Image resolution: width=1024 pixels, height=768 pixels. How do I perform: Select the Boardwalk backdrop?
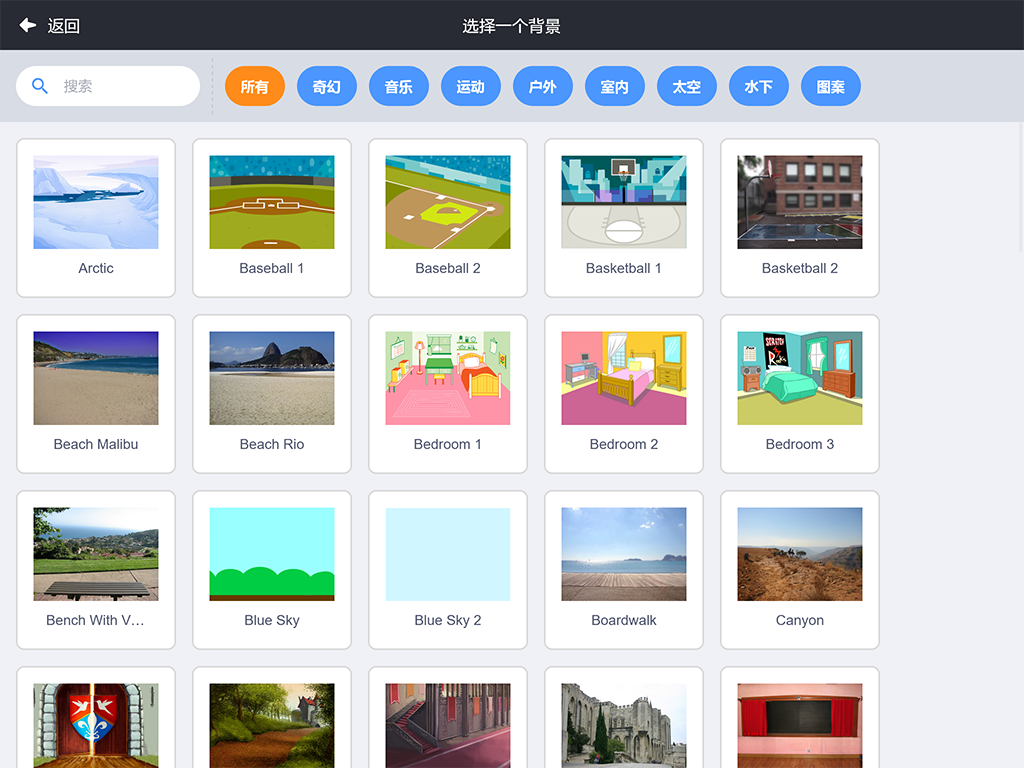point(624,569)
